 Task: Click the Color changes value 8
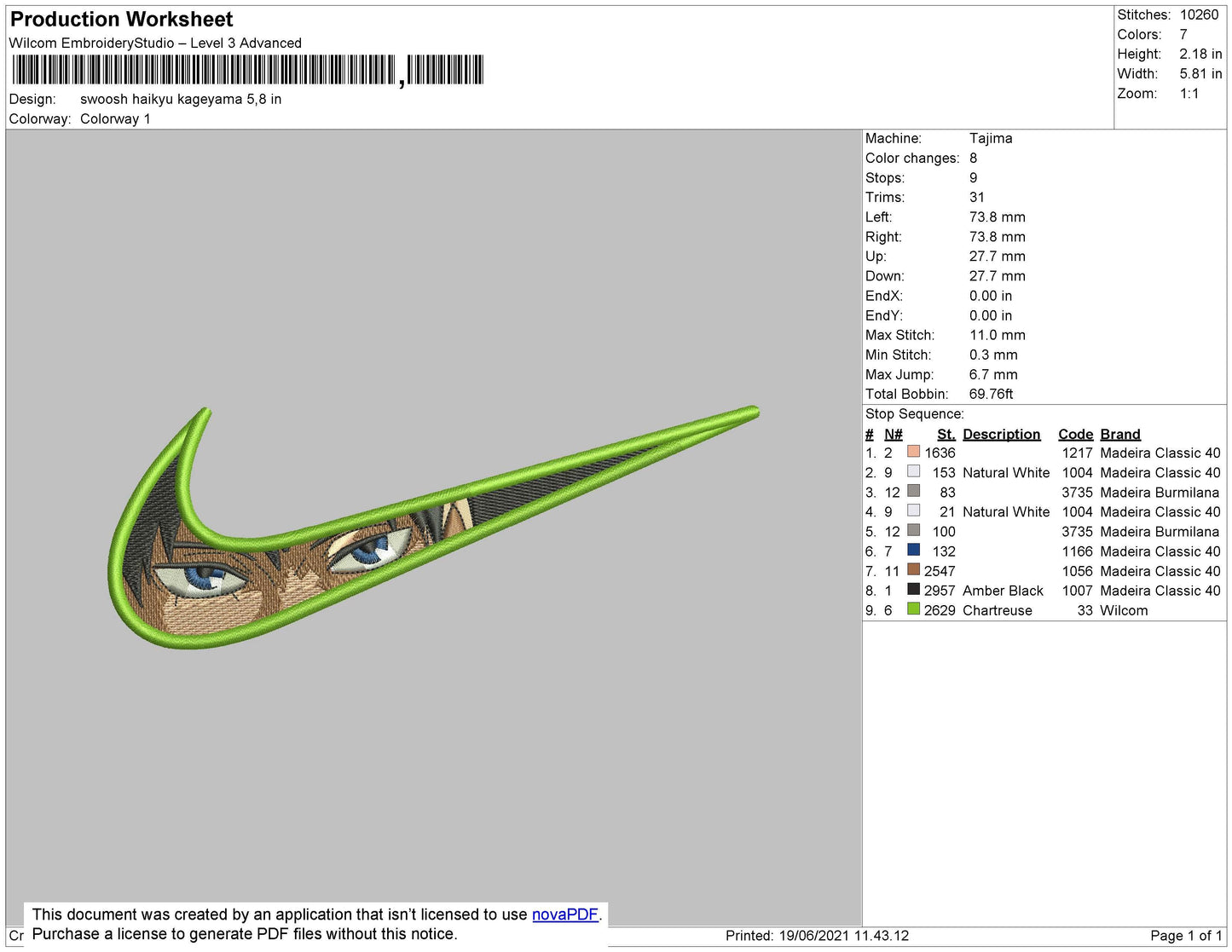pos(974,158)
